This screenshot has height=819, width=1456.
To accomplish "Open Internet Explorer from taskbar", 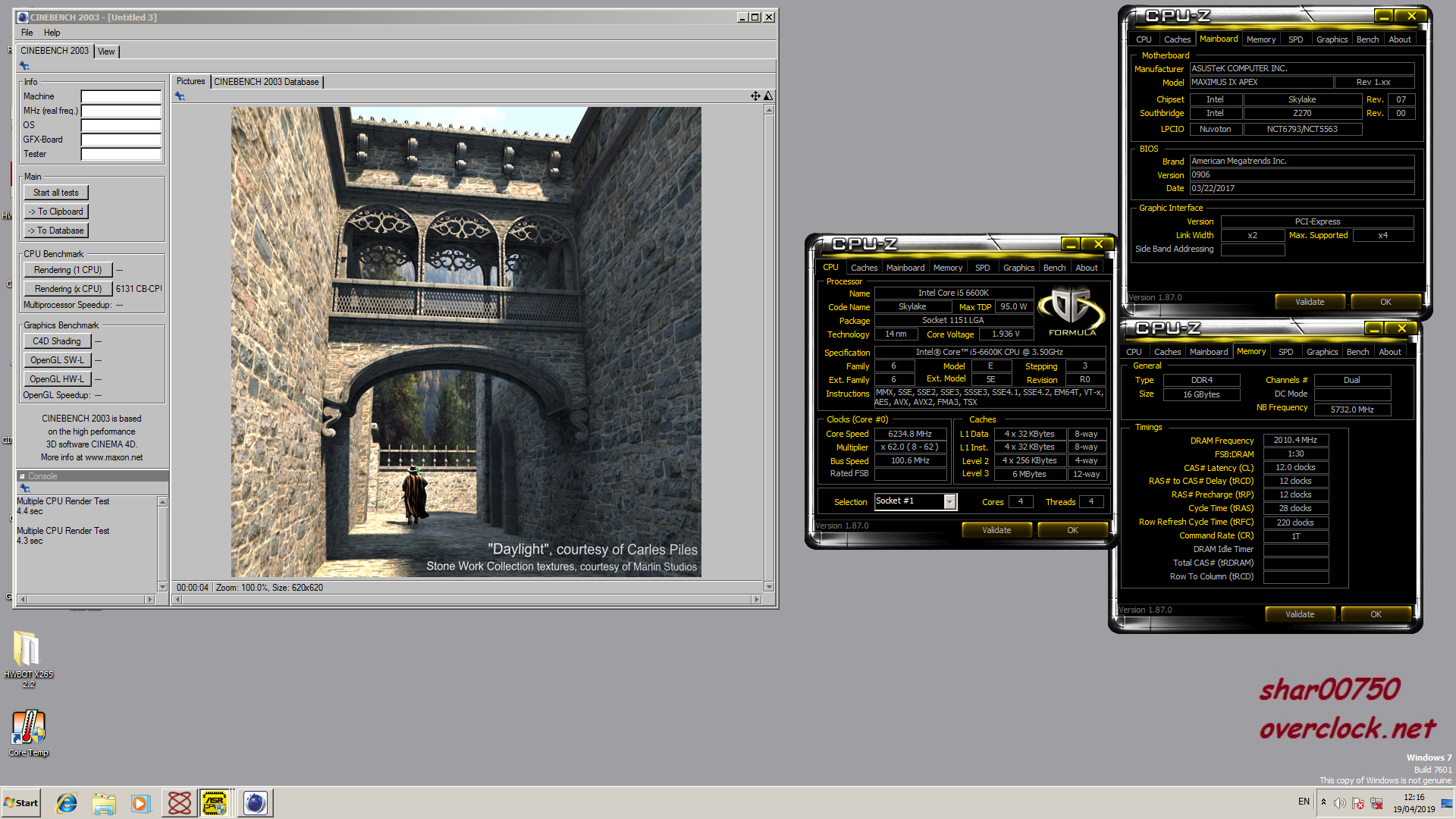I will (x=67, y=803).
